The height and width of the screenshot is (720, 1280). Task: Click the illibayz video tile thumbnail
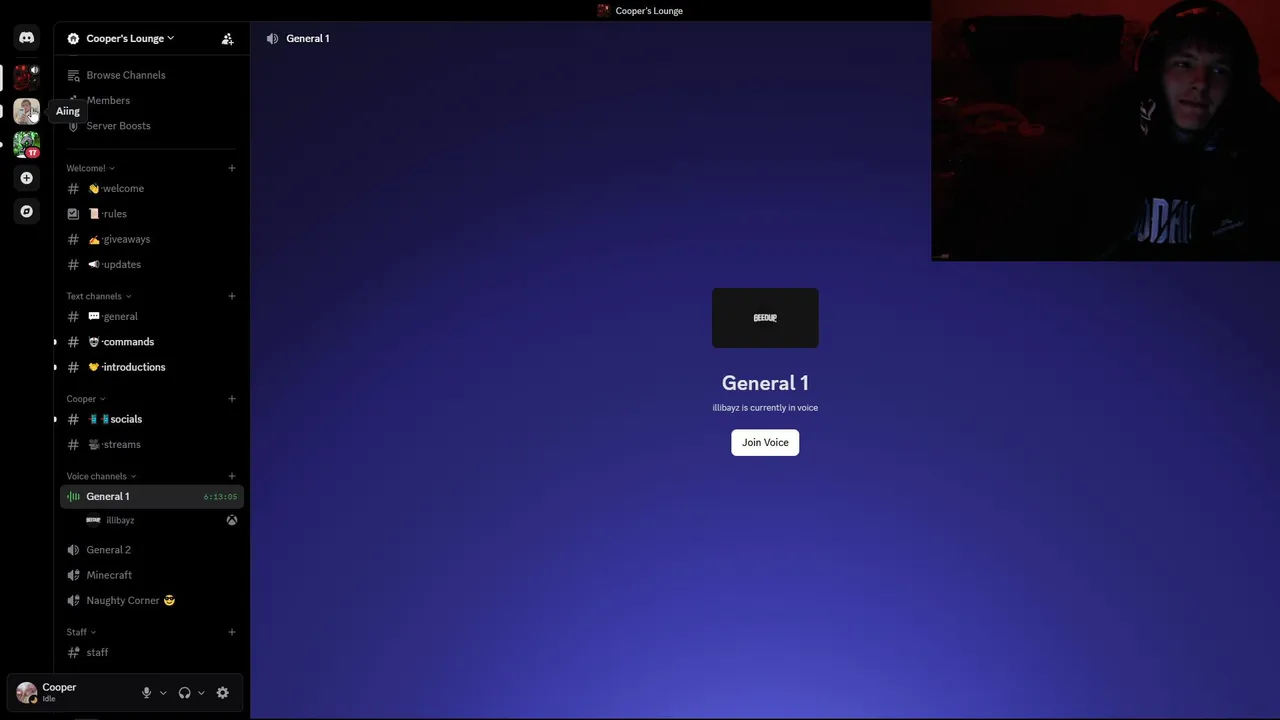point(765,318)
